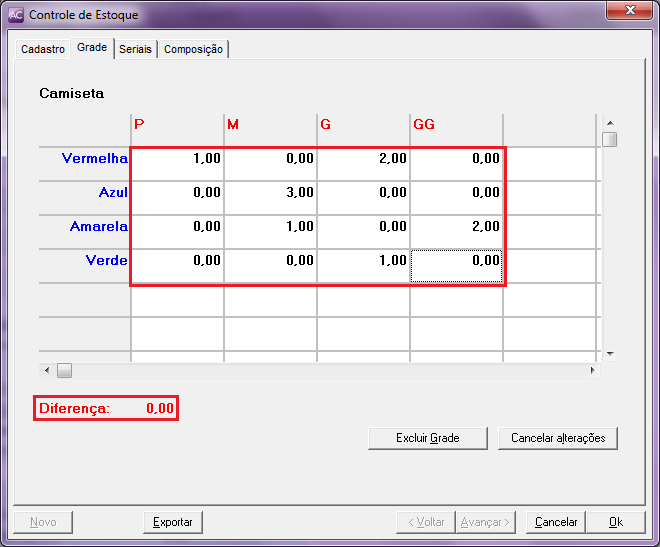
Task: Click the Cancelar button at bottom
Action: click(x=556, y=522)
